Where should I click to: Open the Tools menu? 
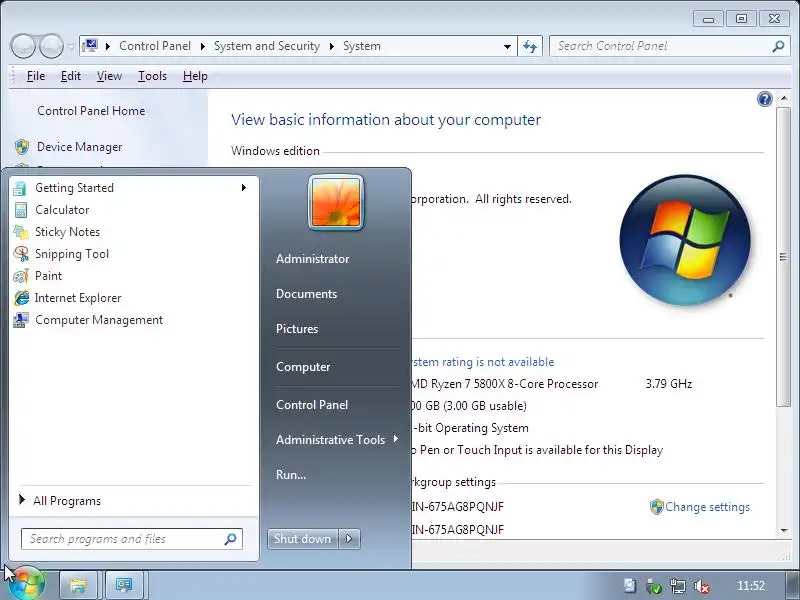[x=152, y=76]
